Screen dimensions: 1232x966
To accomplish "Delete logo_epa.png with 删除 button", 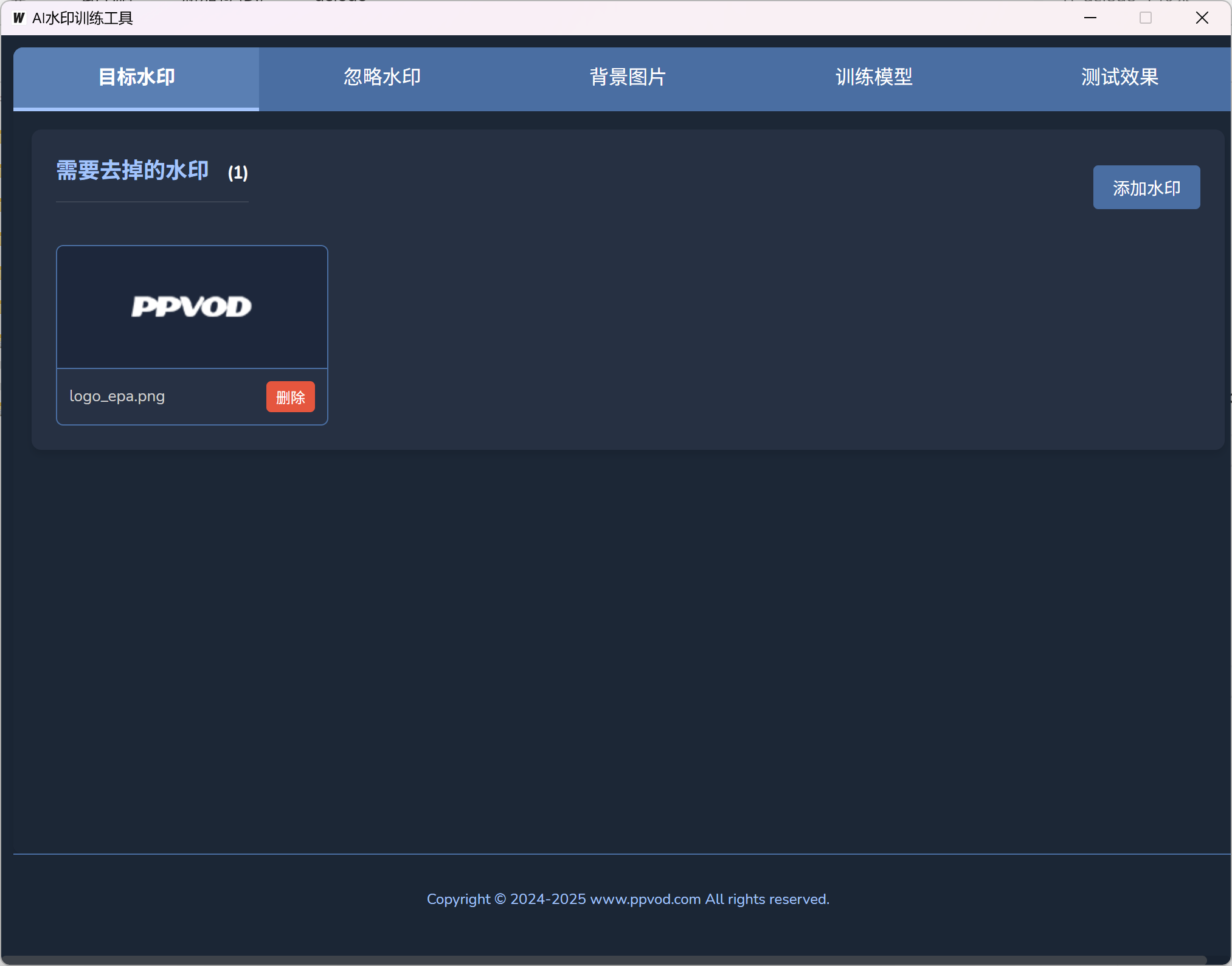I will click(290, 397).
